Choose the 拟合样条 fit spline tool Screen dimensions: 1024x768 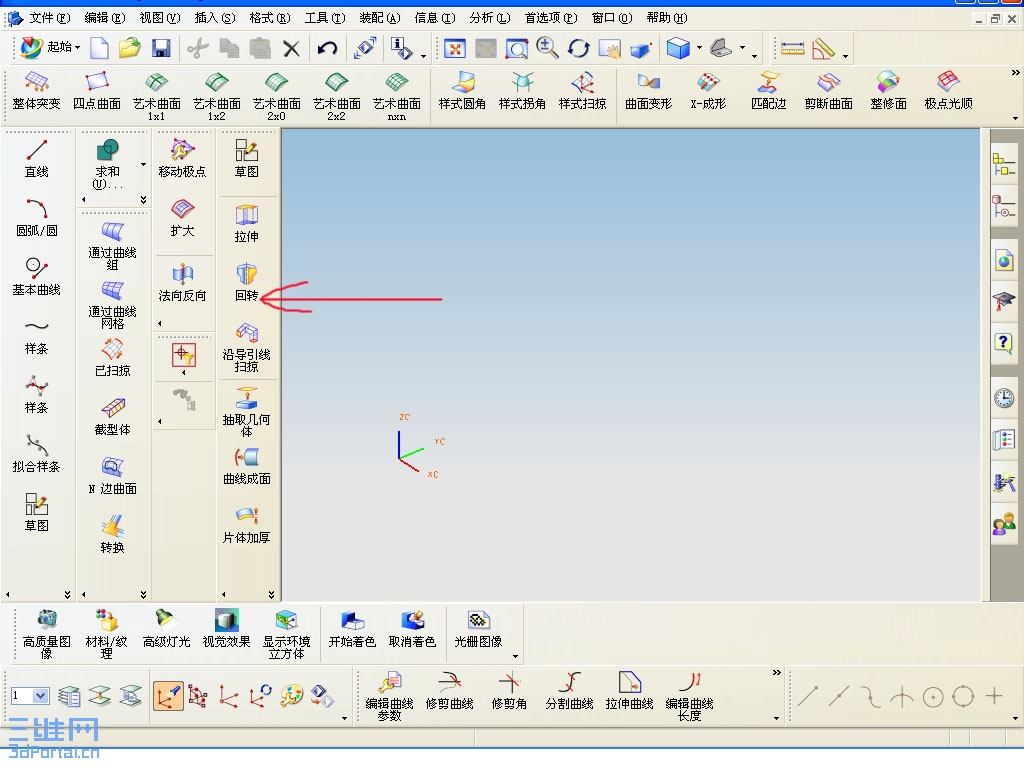pyautogui.click(x=37, y=454)
